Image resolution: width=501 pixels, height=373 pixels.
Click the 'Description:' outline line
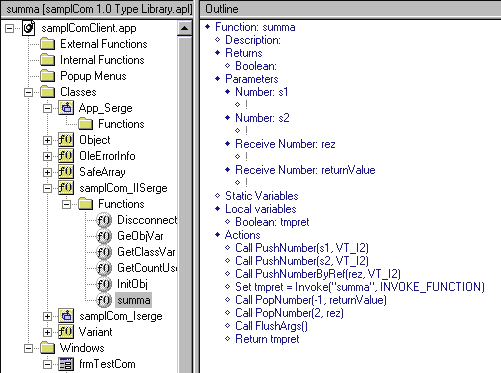point(253,40)
